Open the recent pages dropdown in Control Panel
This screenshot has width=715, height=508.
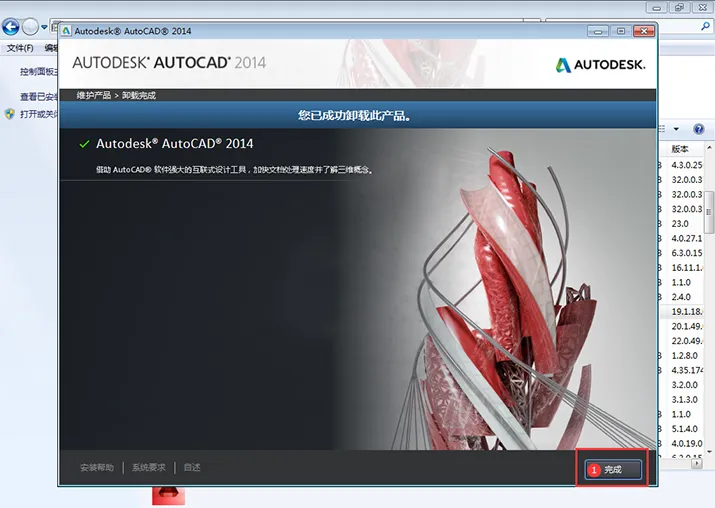click(x=44, y=27)
